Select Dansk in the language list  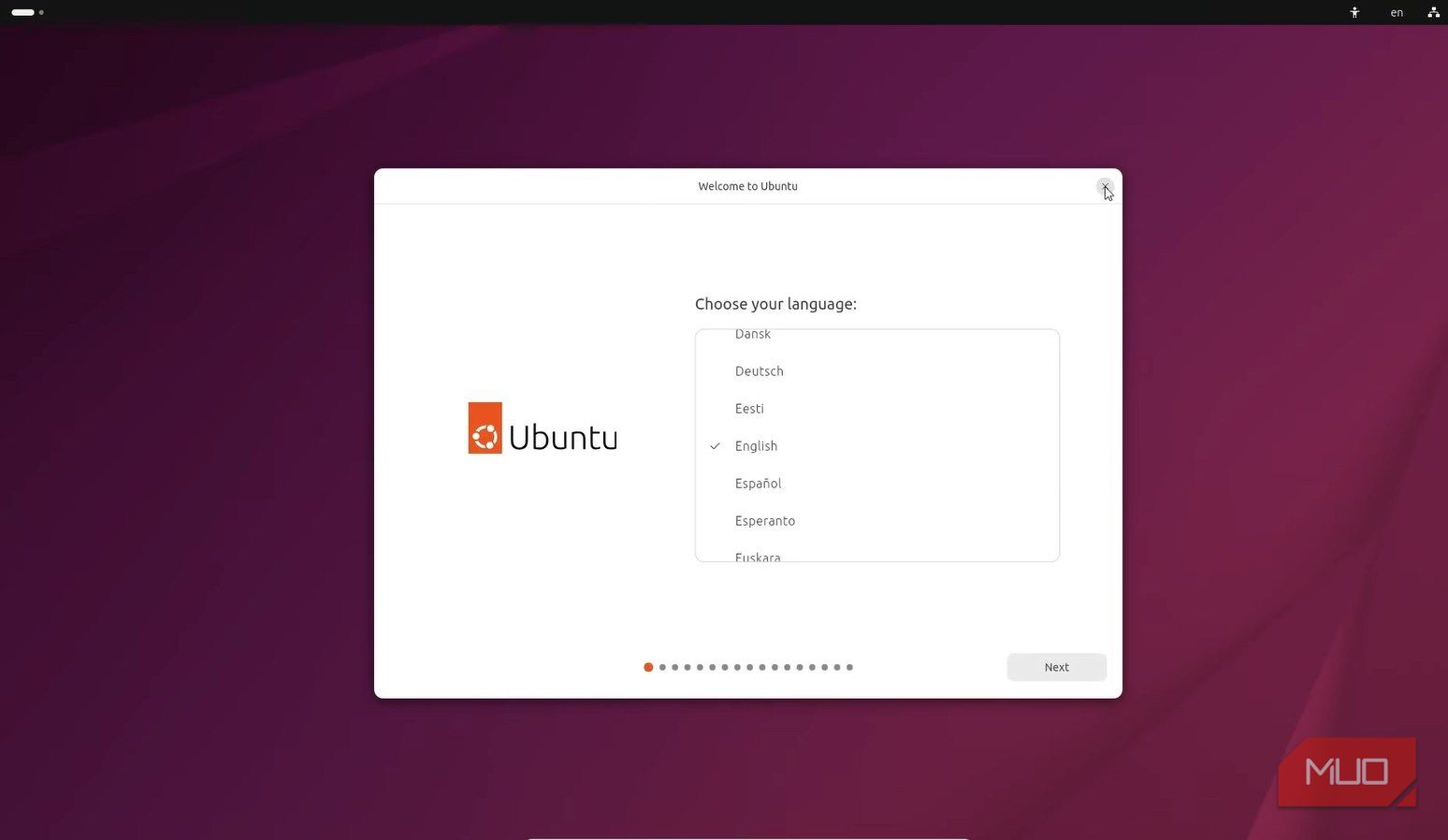pos(877,340)
